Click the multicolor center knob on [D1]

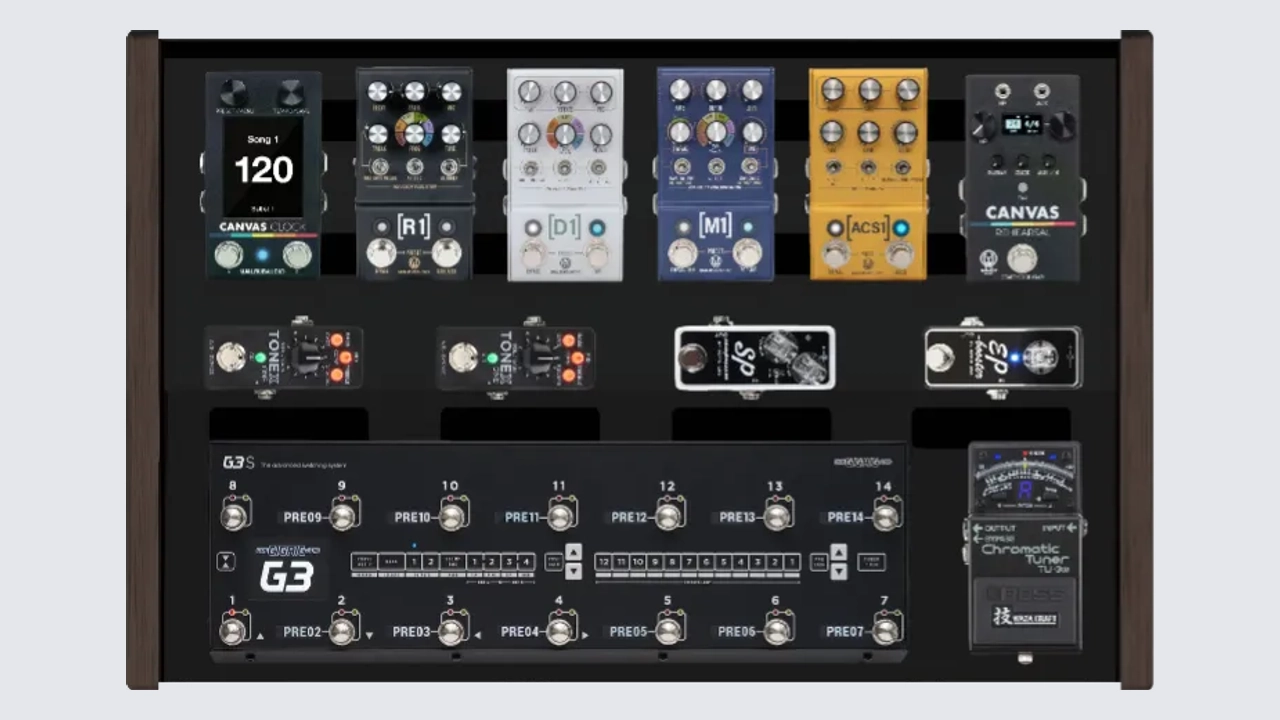point(565,133)
